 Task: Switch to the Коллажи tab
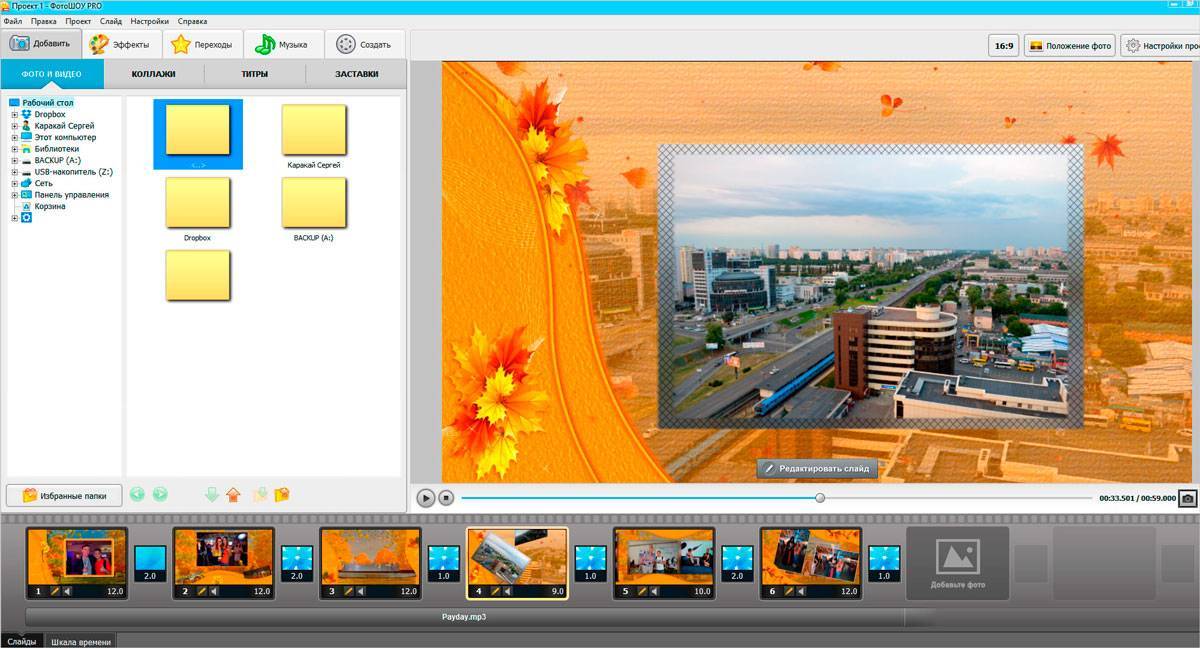click(x=153, y=74)
